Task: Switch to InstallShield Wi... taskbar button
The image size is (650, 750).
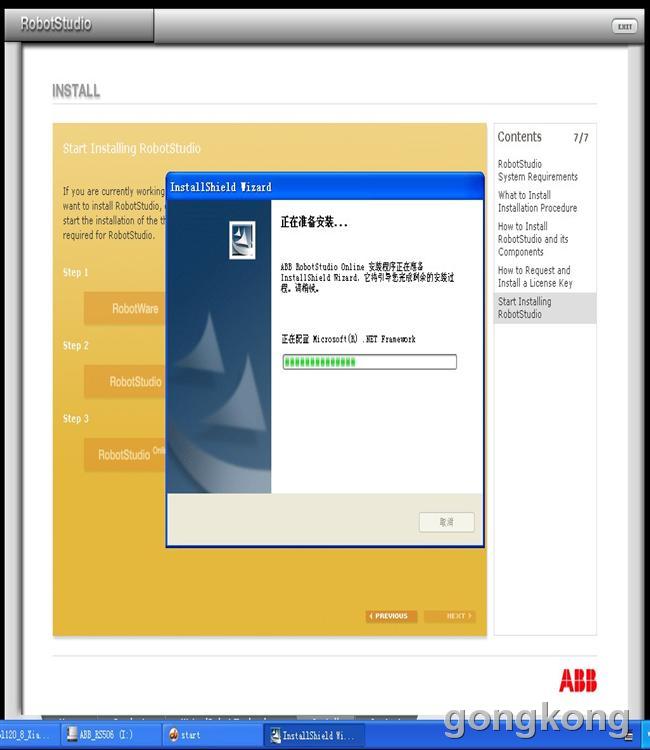Action: click(314, 735)
